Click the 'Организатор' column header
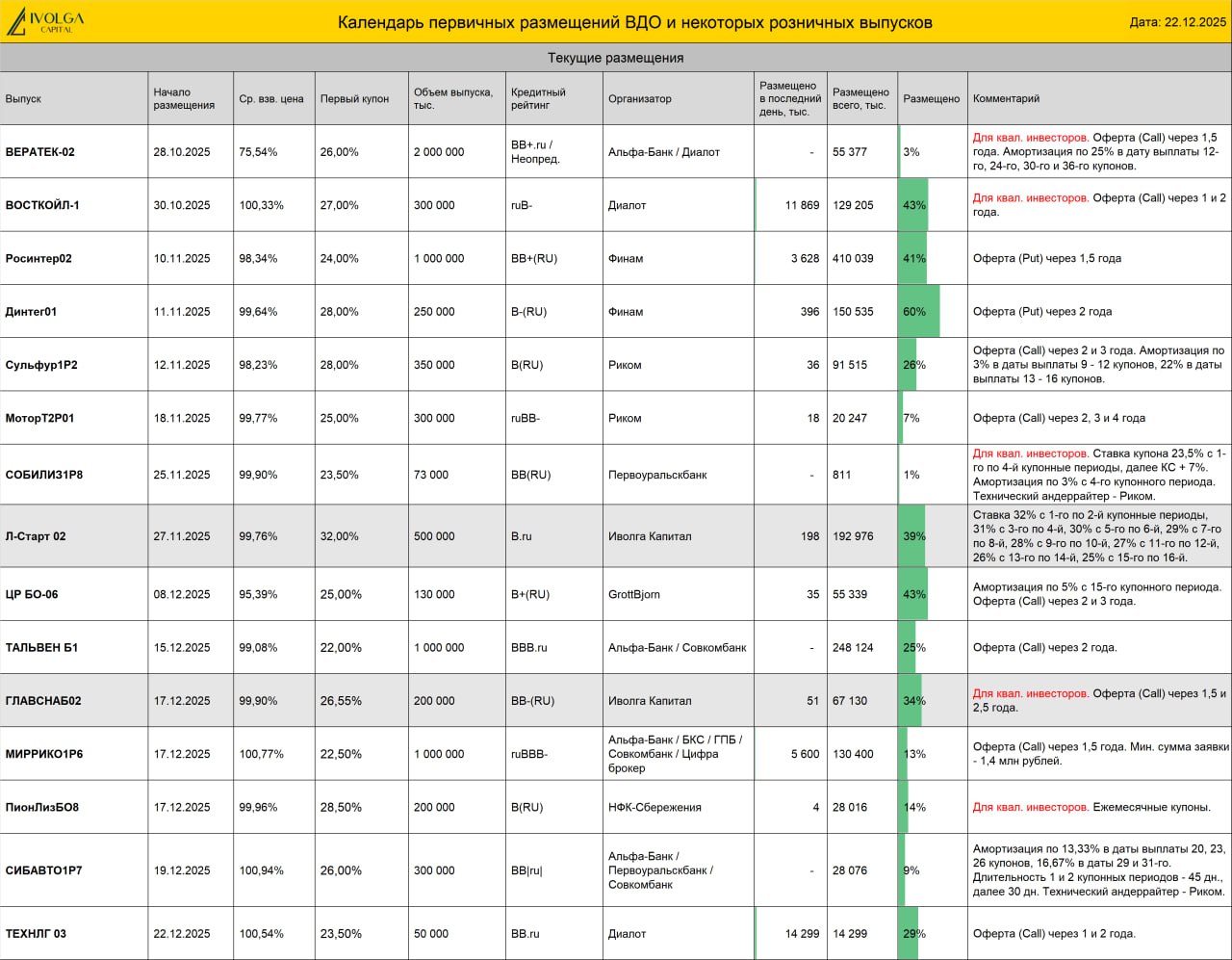Image resolution: width=1232 pixels, height=960 pixels. click(640, 98)
